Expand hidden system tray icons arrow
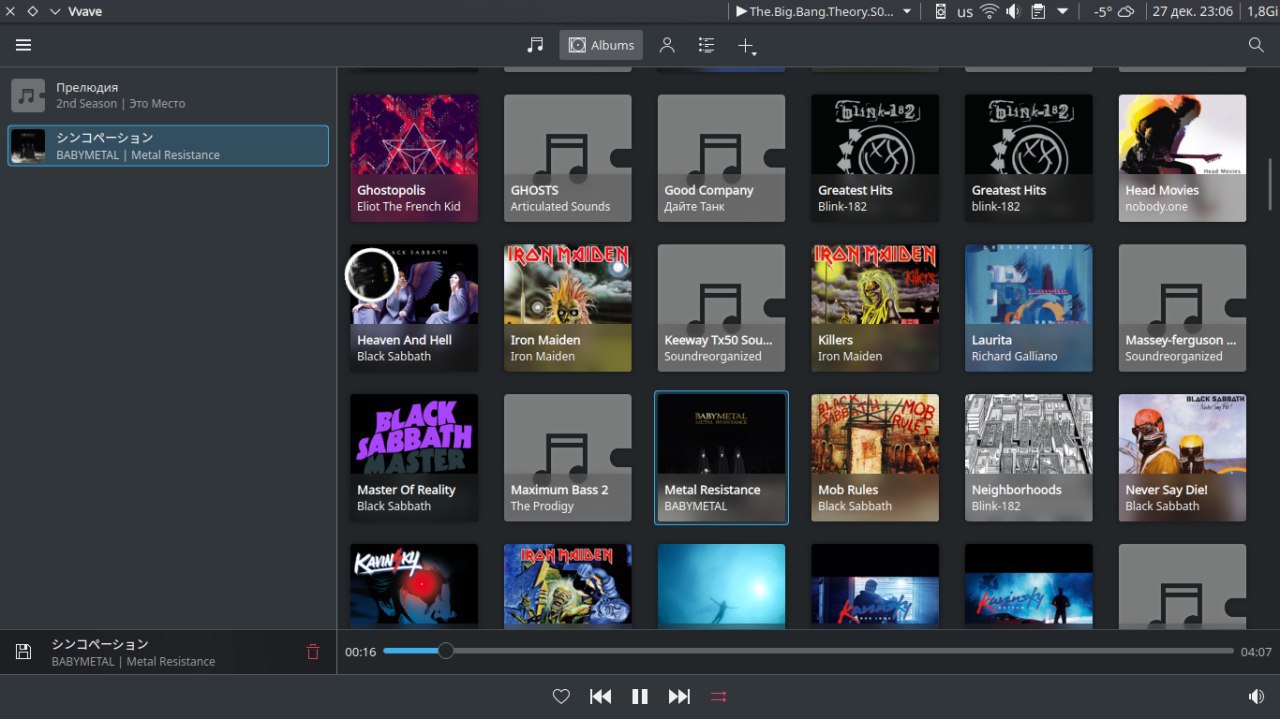Image resolution: width=1280 pixels, height=719 pixels. (1062, 12)
